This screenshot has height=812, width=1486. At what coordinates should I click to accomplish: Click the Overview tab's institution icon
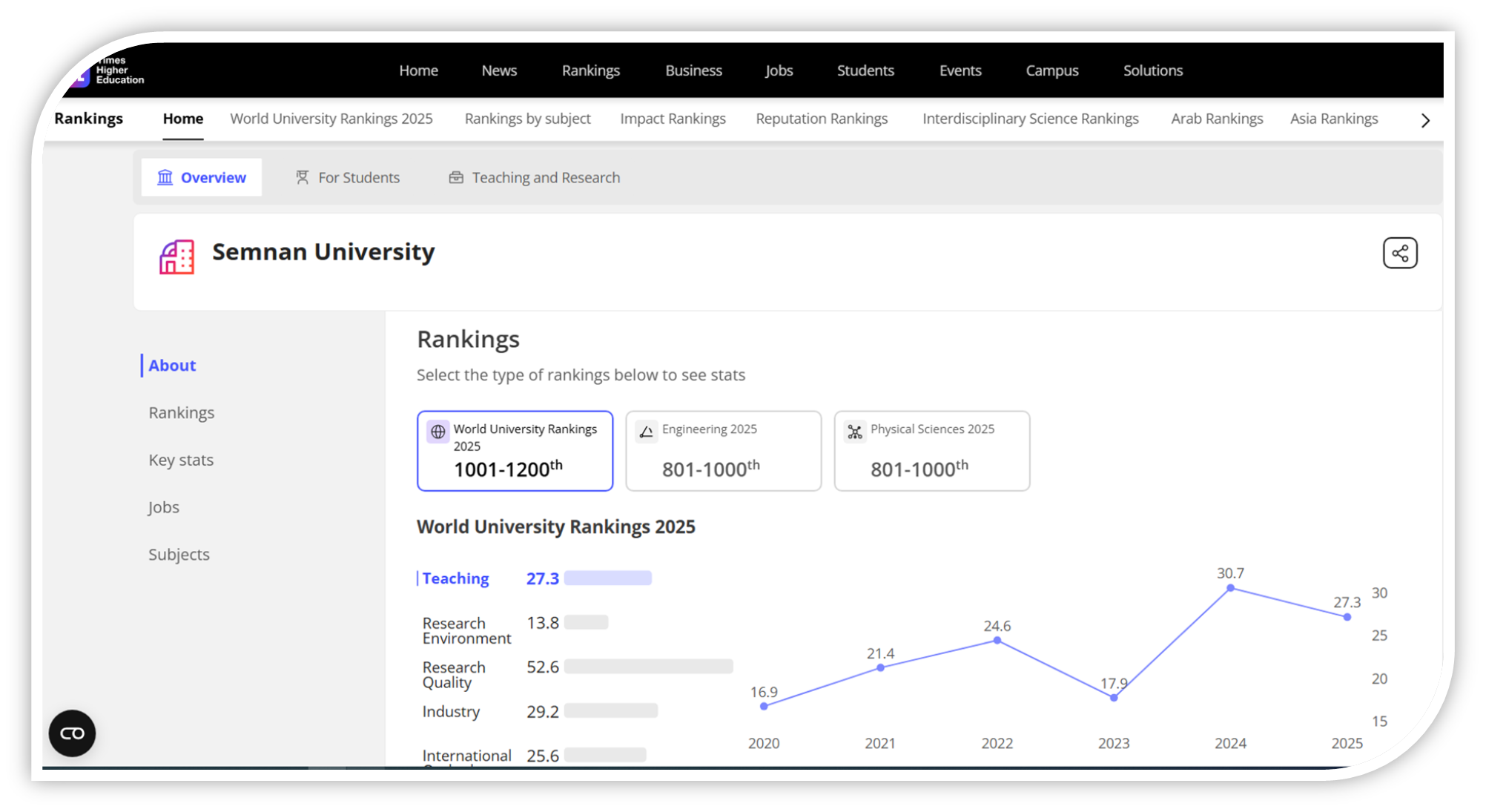165,177
